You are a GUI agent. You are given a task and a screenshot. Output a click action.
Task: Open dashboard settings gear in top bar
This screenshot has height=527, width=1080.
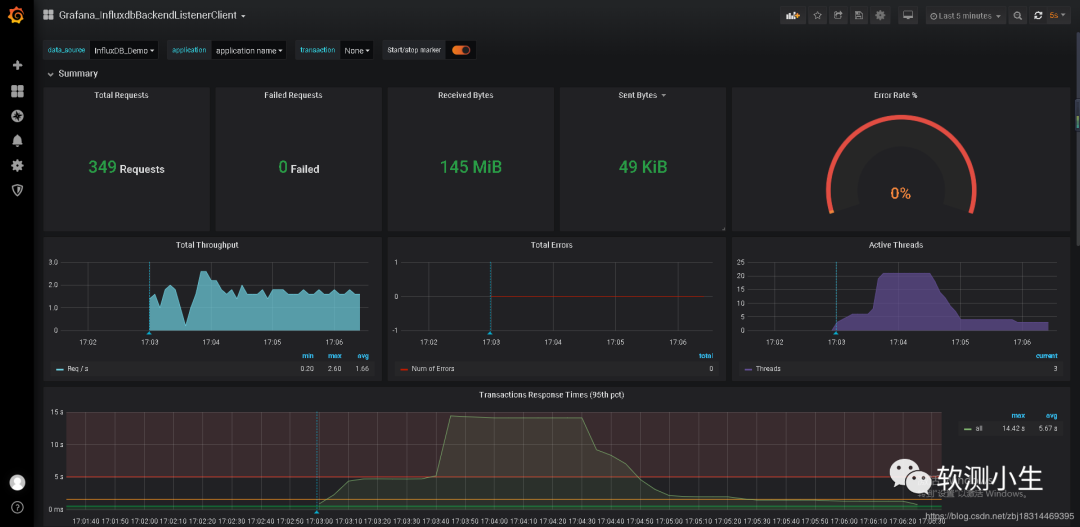pos(880,15)
